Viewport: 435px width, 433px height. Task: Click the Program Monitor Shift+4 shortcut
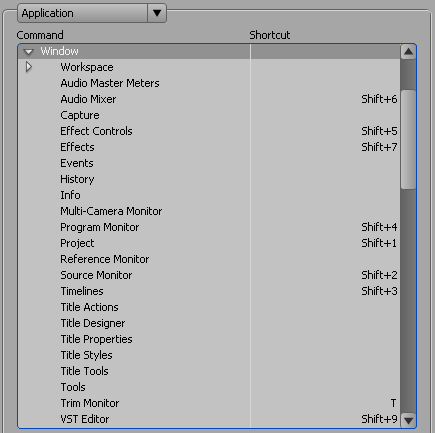tap(379, 227)
